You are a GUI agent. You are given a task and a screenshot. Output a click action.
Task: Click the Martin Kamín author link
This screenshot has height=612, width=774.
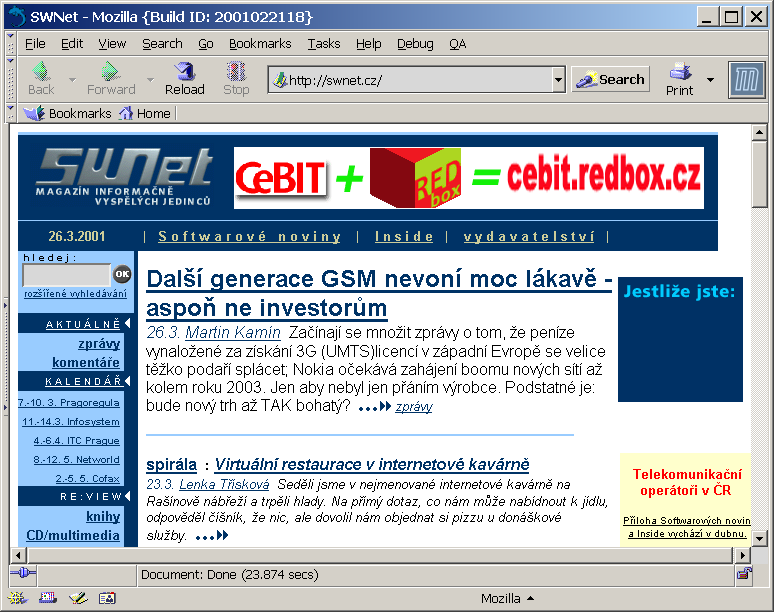pyautogui.click(x=233, y=333)
